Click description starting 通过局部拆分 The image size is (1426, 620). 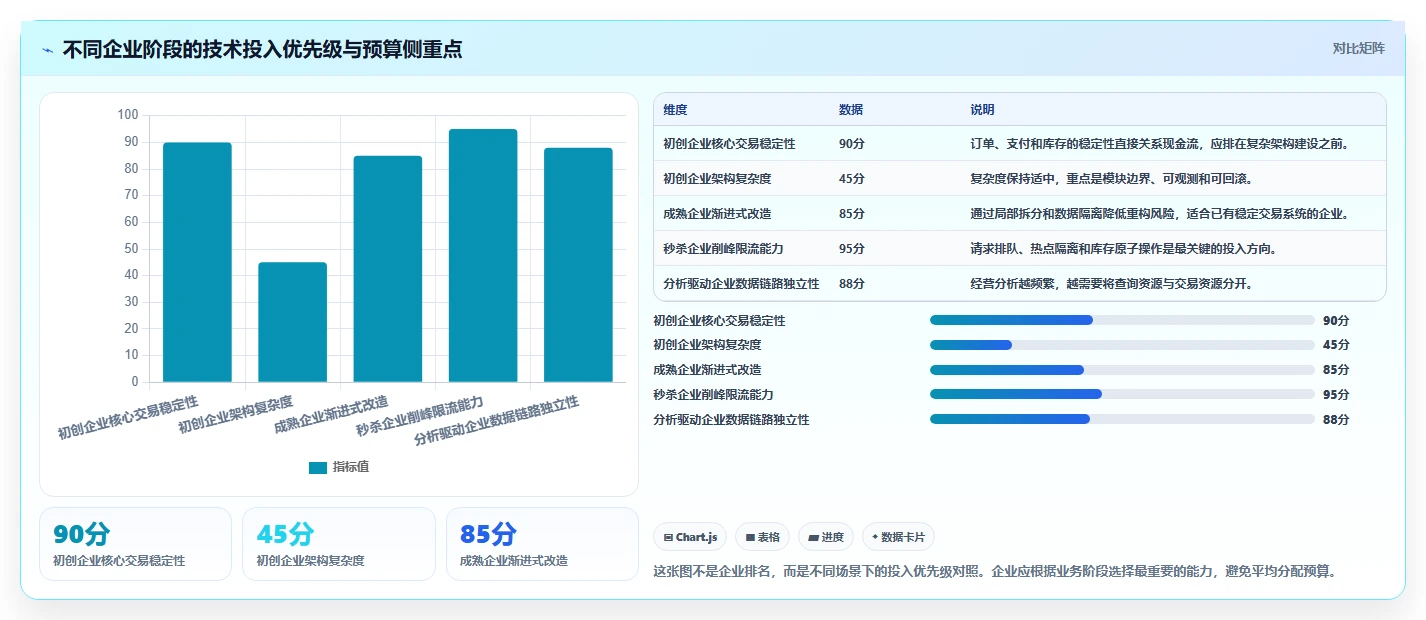click(1160, 214)
